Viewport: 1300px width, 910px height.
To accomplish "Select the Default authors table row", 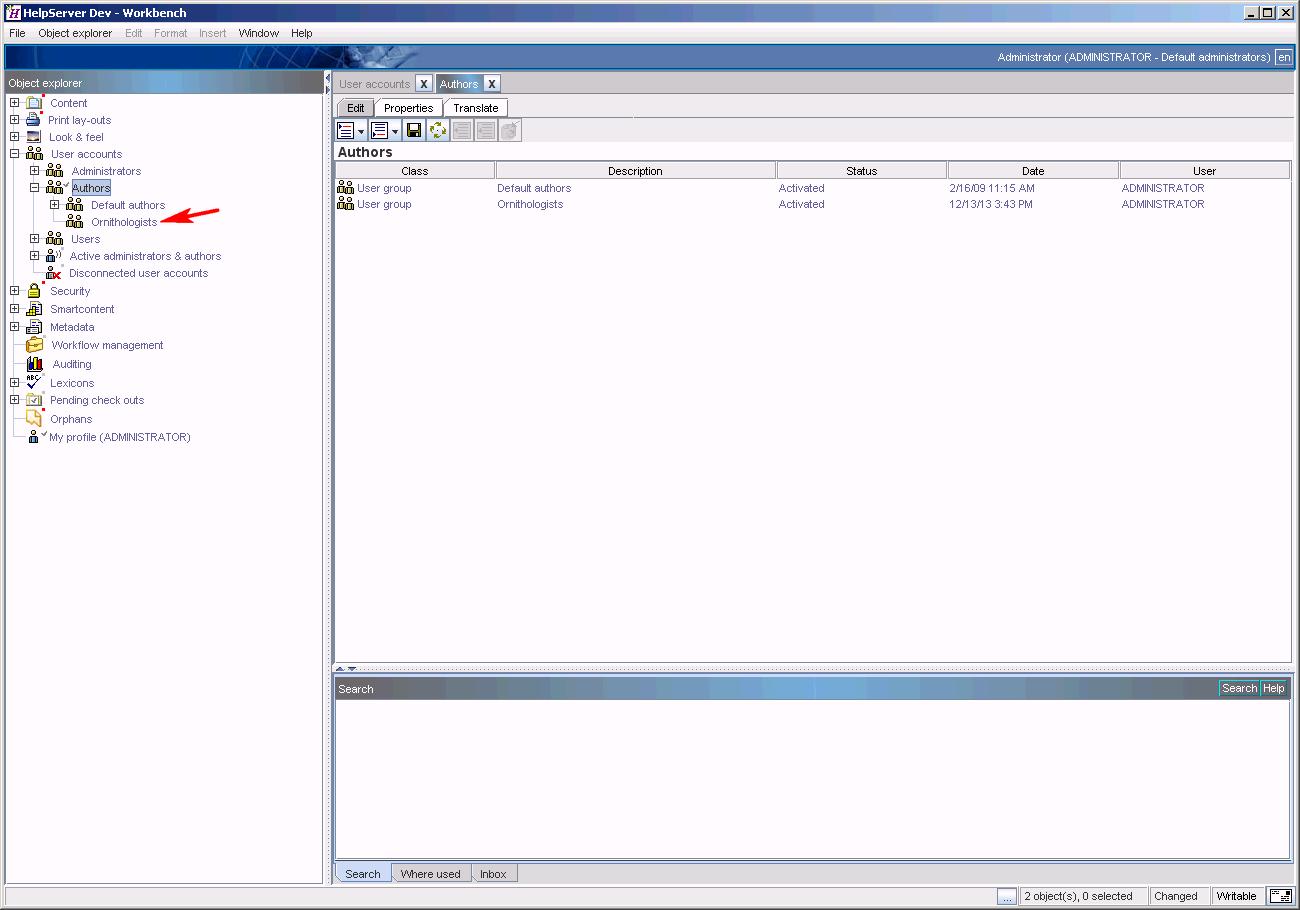I will (812, 188).
